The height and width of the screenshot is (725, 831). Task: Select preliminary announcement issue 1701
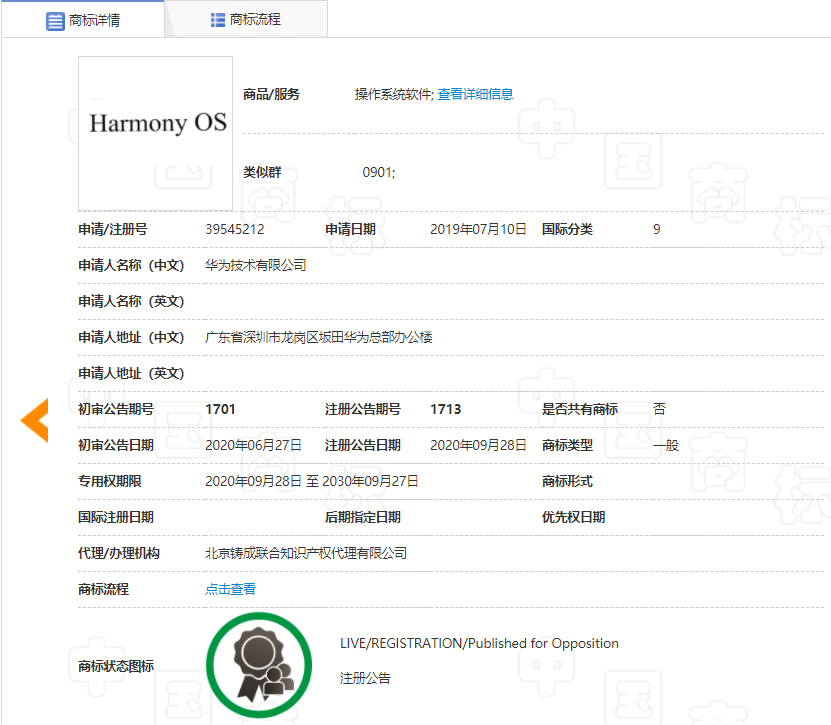coord(220,409)
